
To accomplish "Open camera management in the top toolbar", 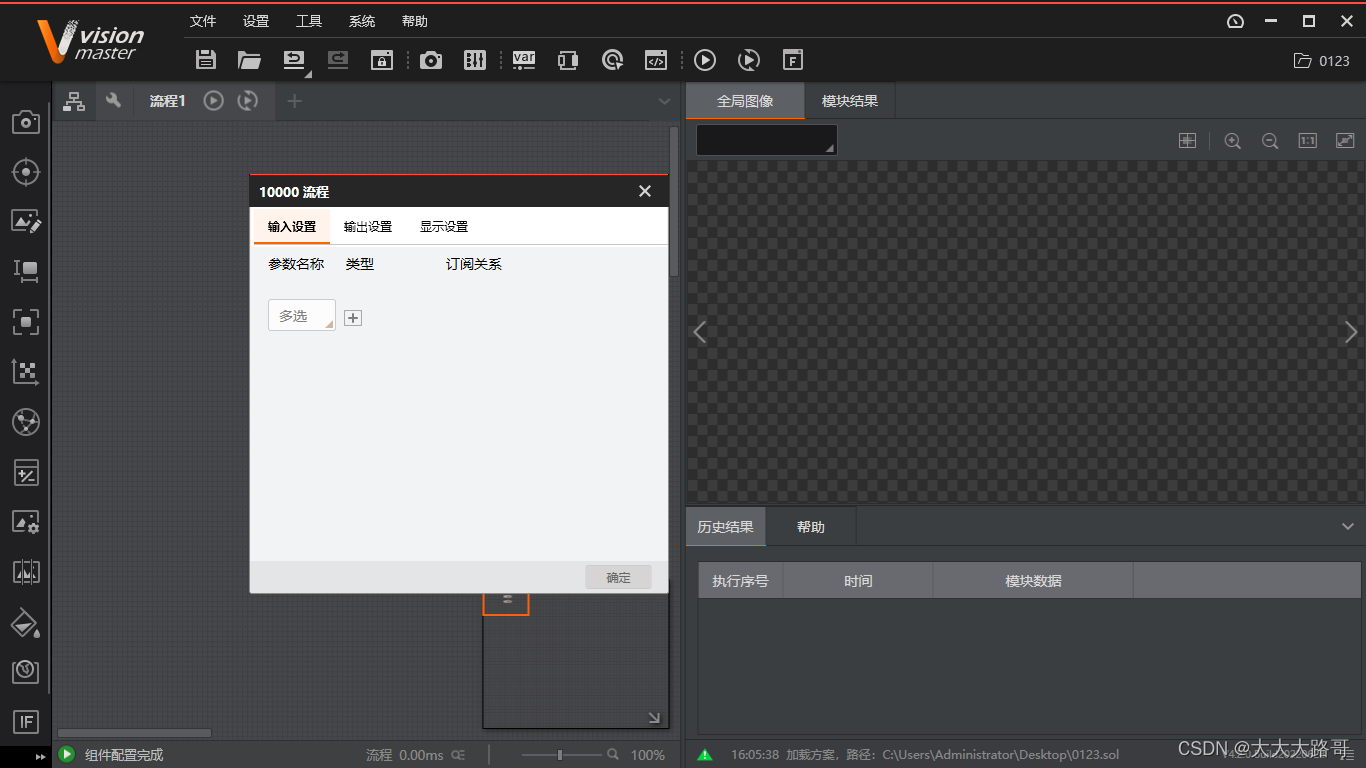I will tap(431, 60).
